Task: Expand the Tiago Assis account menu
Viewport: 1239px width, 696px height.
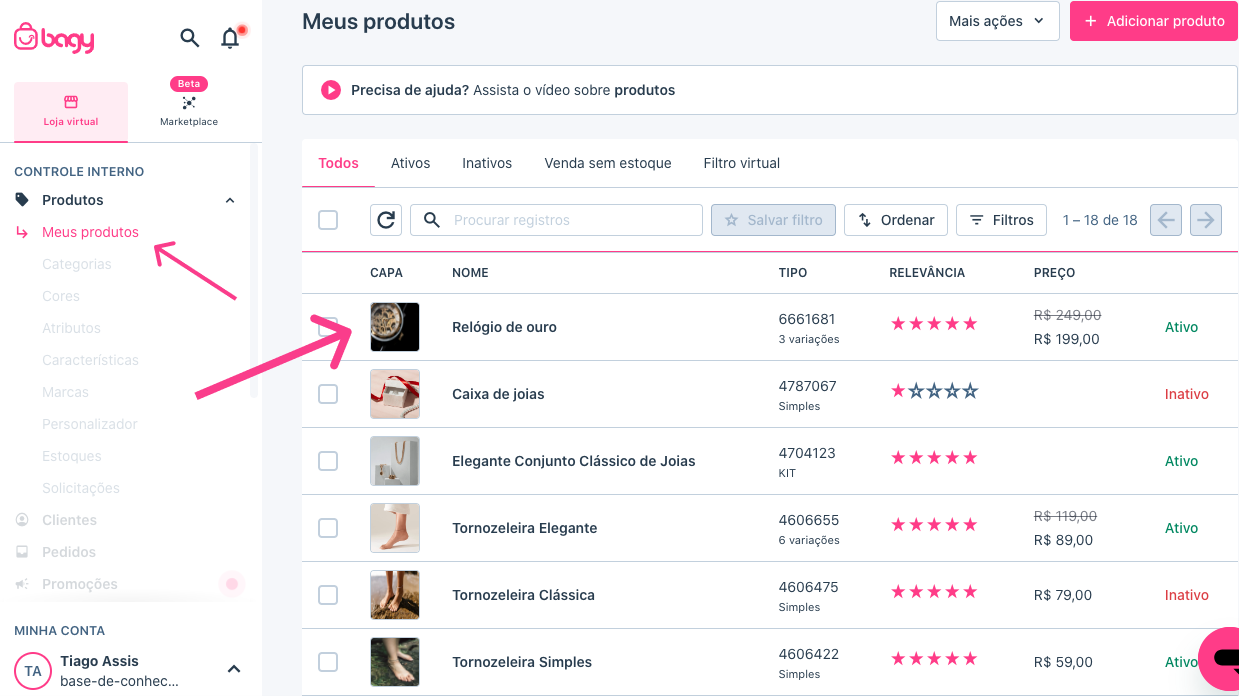Action: (234, 669)
